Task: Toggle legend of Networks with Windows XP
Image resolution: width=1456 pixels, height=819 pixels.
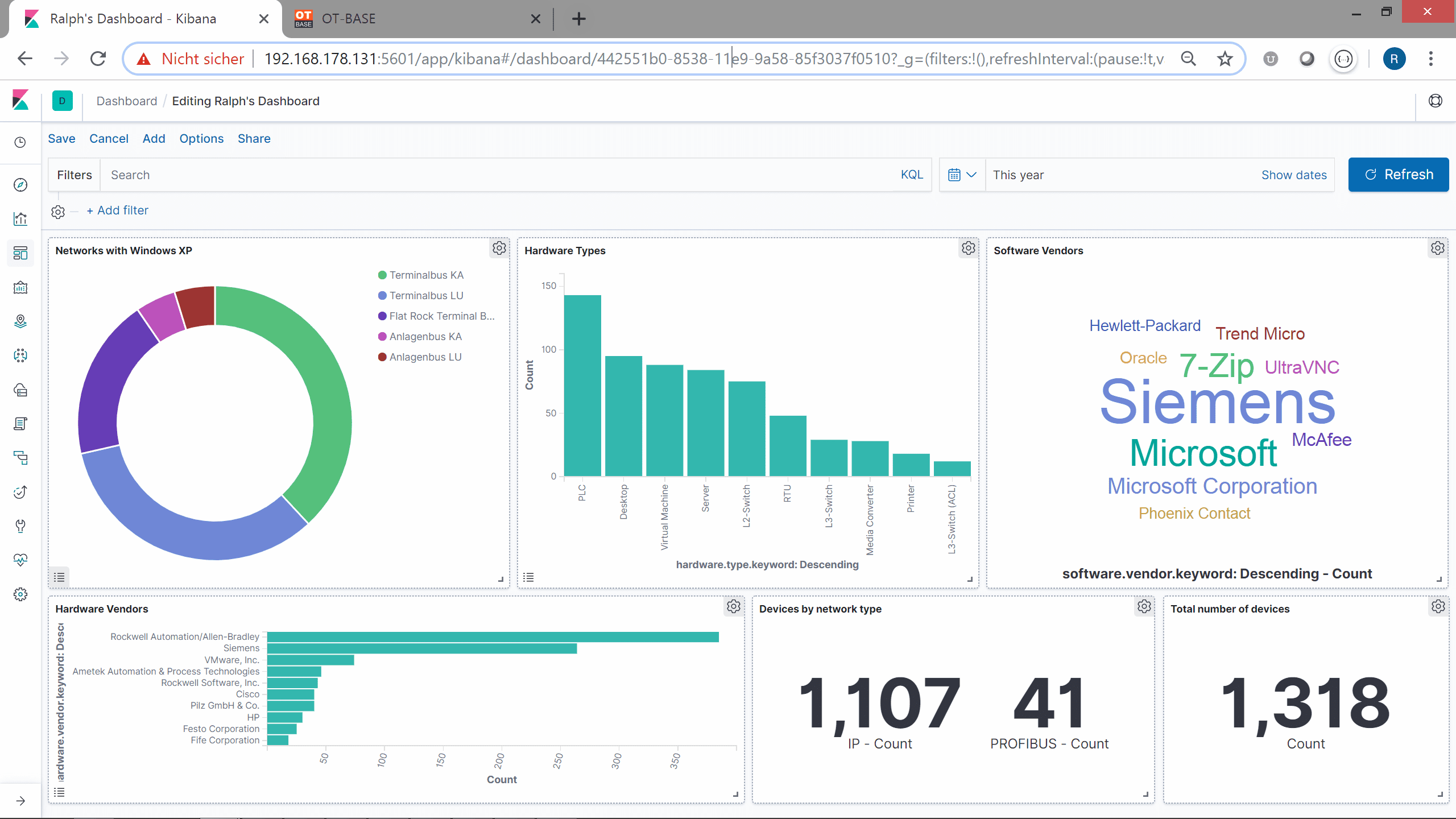Action: point(59,577)
